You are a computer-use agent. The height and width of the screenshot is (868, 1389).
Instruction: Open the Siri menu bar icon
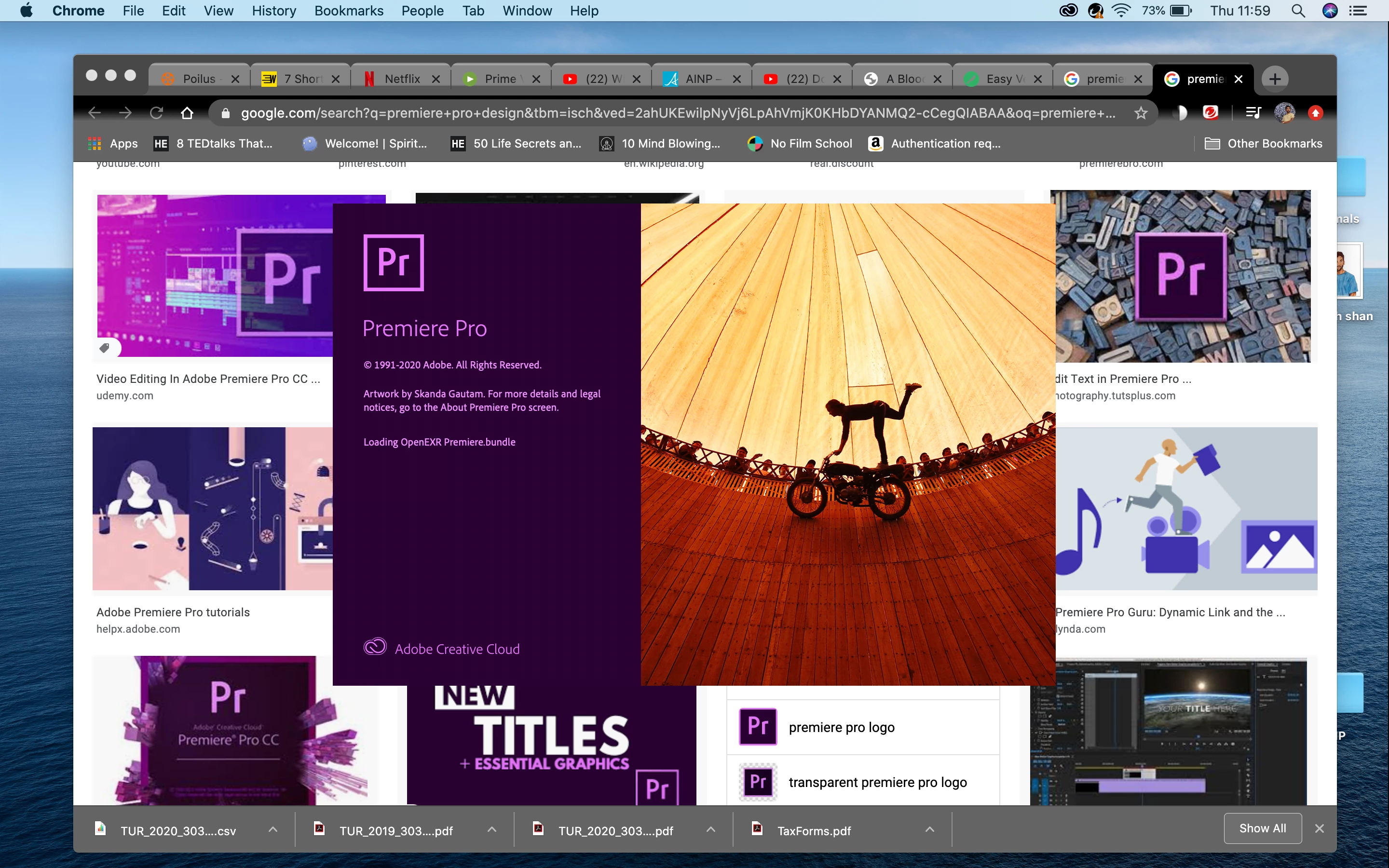(x=1330, y=10)
